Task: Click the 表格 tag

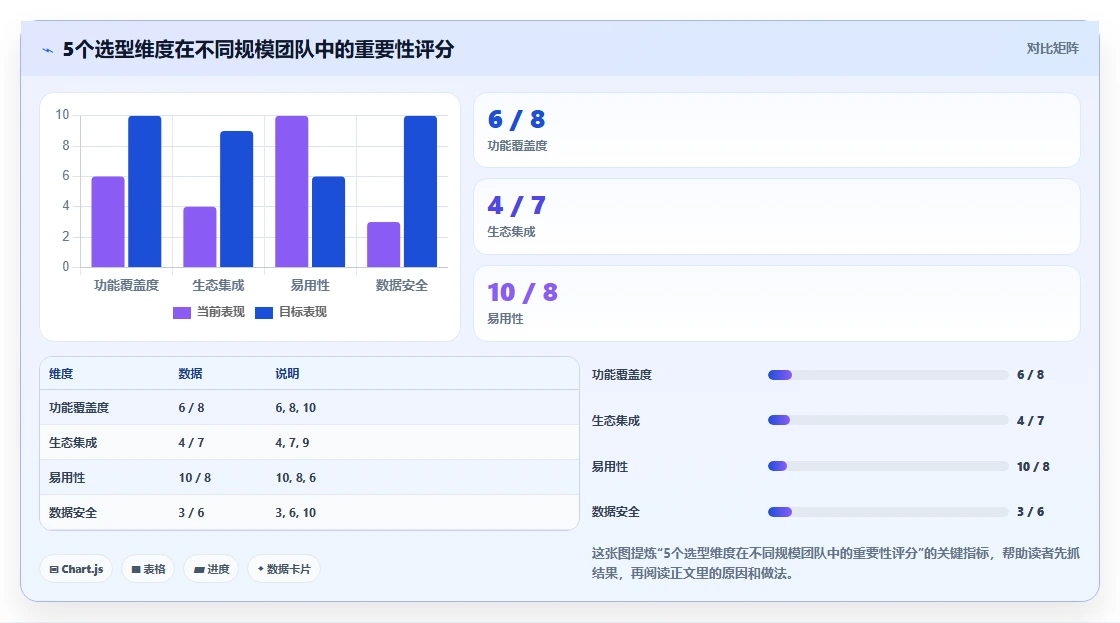Action: [148, 569]
